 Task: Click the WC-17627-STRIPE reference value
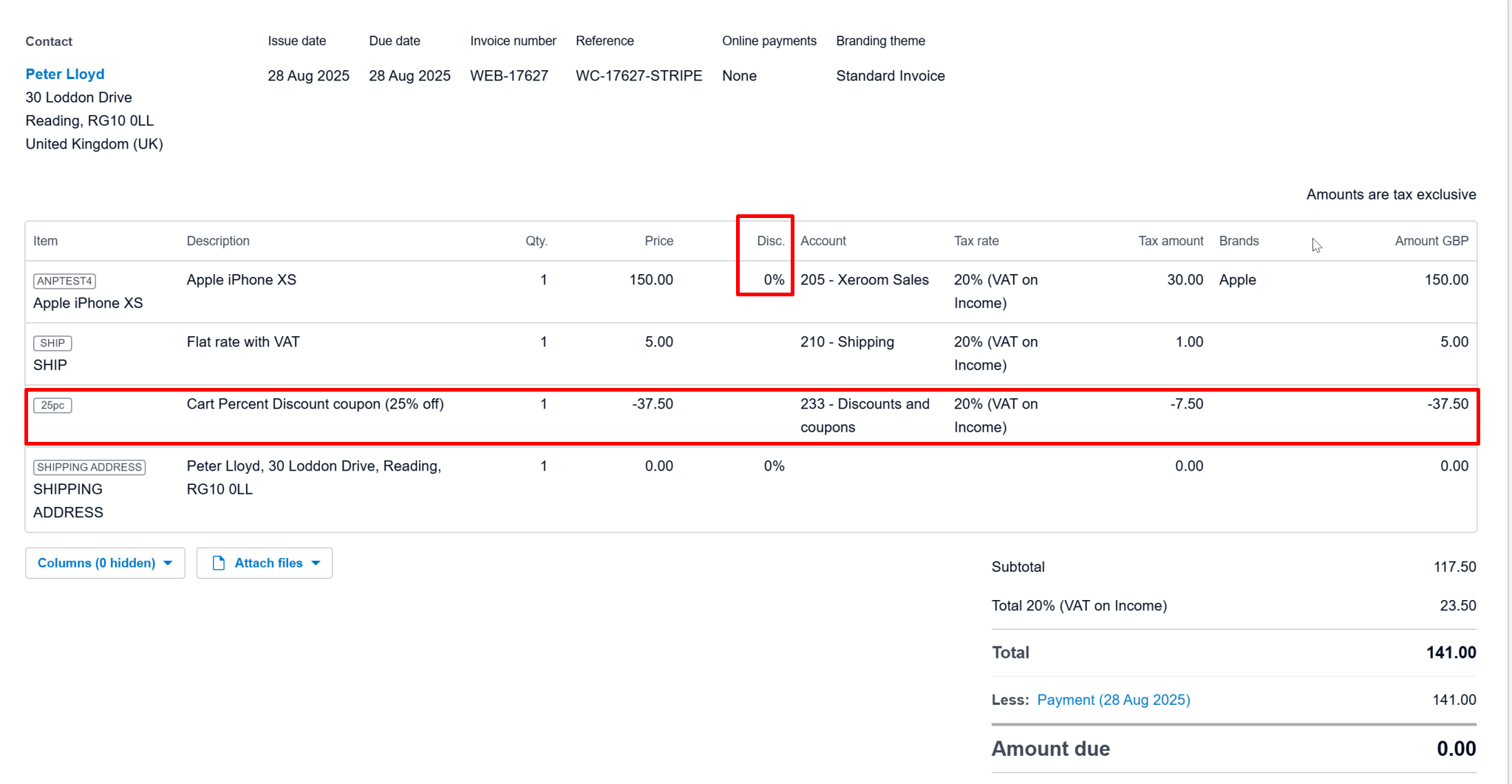coord(638,76)
